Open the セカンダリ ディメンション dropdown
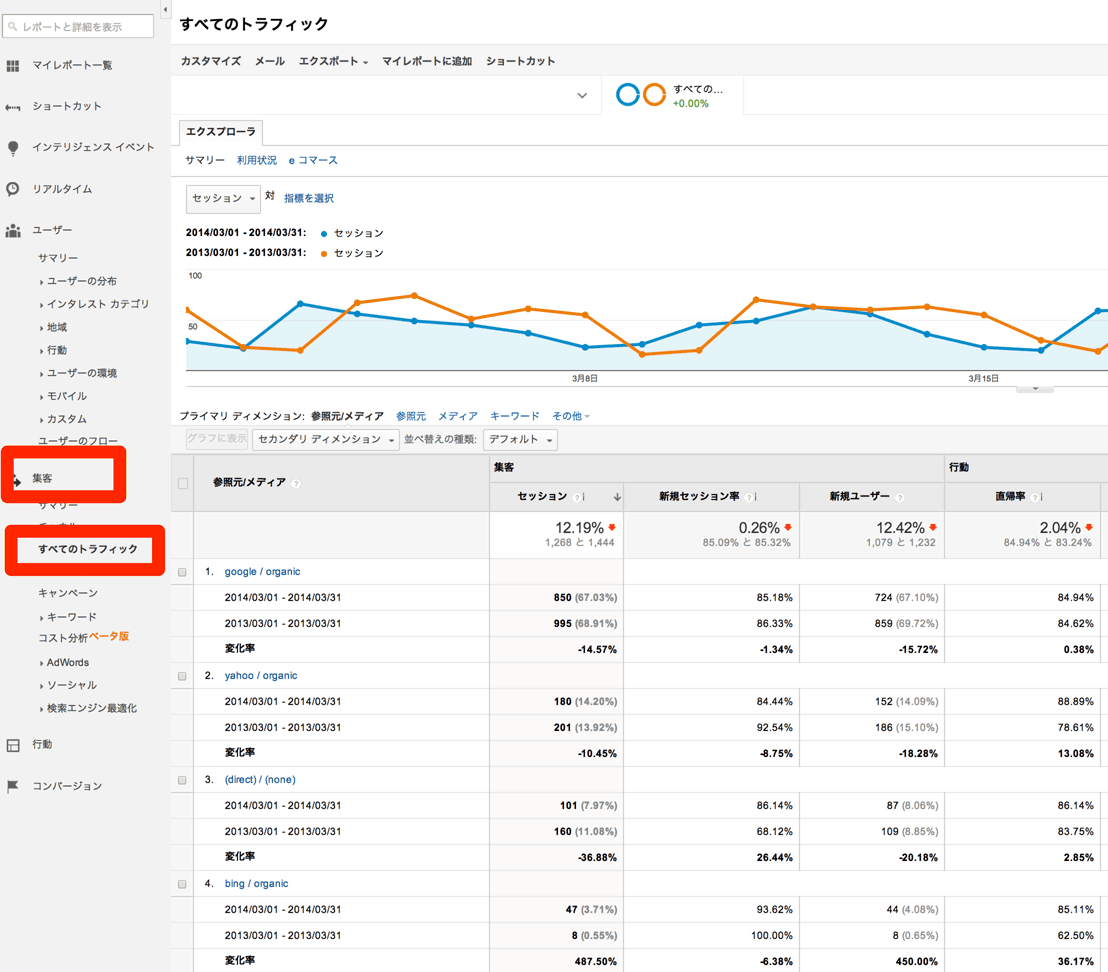The width and height of the screenshot is (1108, 972). [x=326, y=440]
